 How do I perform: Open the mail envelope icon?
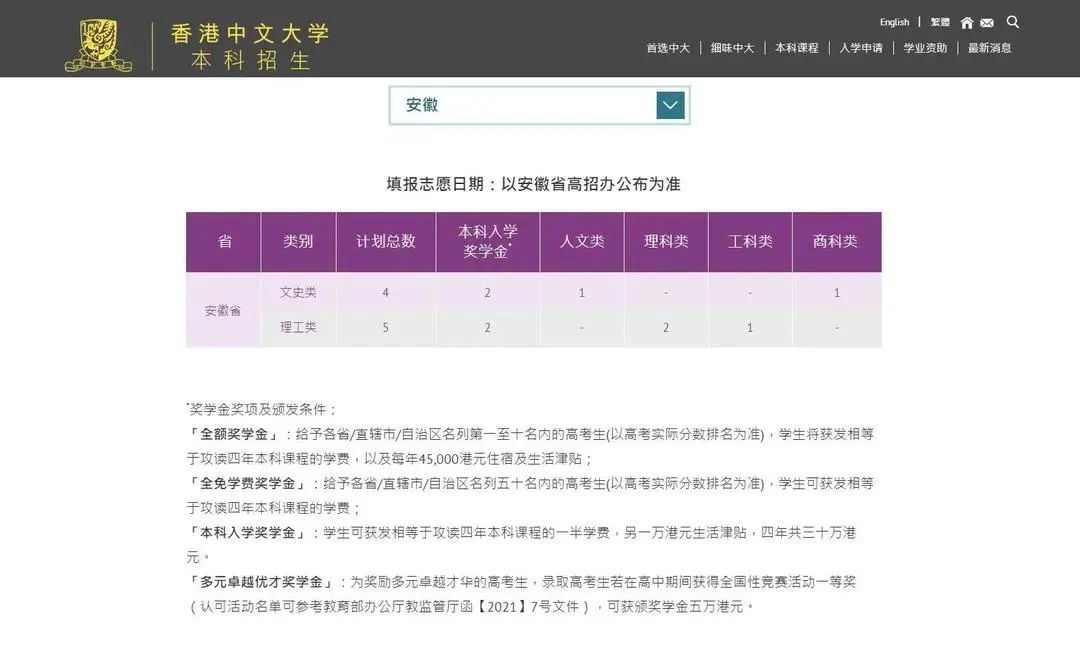pyautogui.click(x=987, y=23)
